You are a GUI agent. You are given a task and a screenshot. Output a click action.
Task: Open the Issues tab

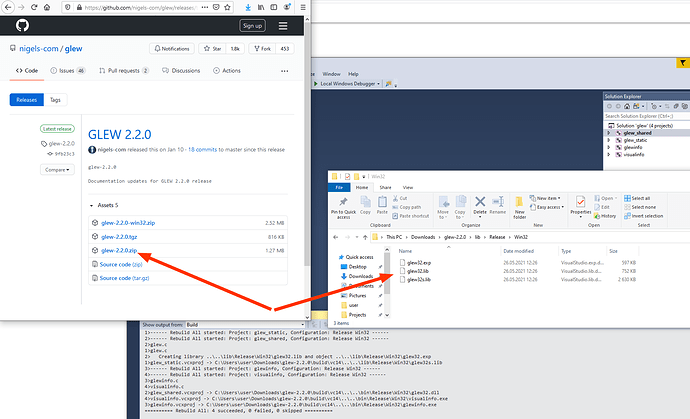68,71
